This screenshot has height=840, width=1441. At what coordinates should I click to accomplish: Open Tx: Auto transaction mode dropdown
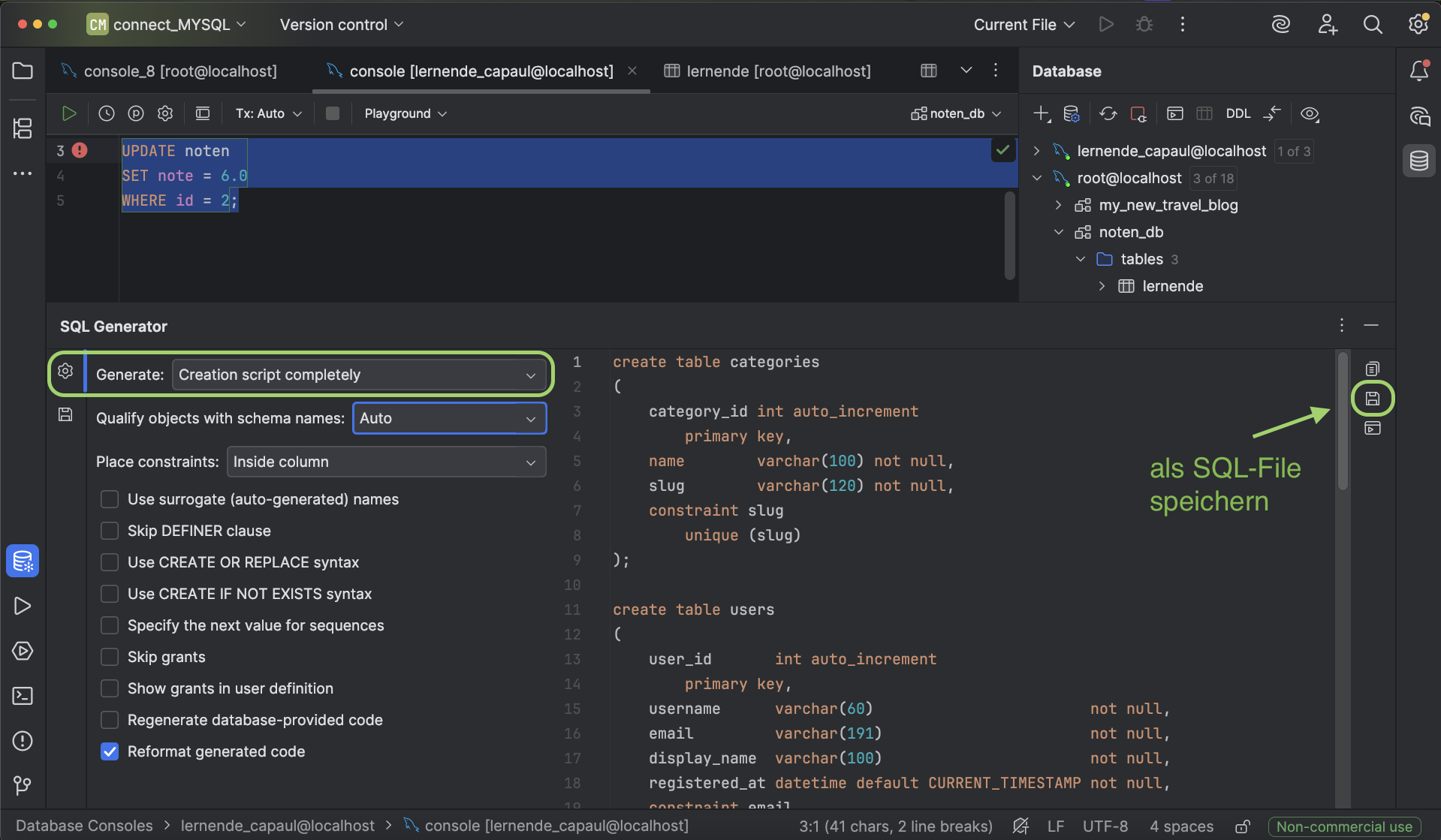point(268,113)
